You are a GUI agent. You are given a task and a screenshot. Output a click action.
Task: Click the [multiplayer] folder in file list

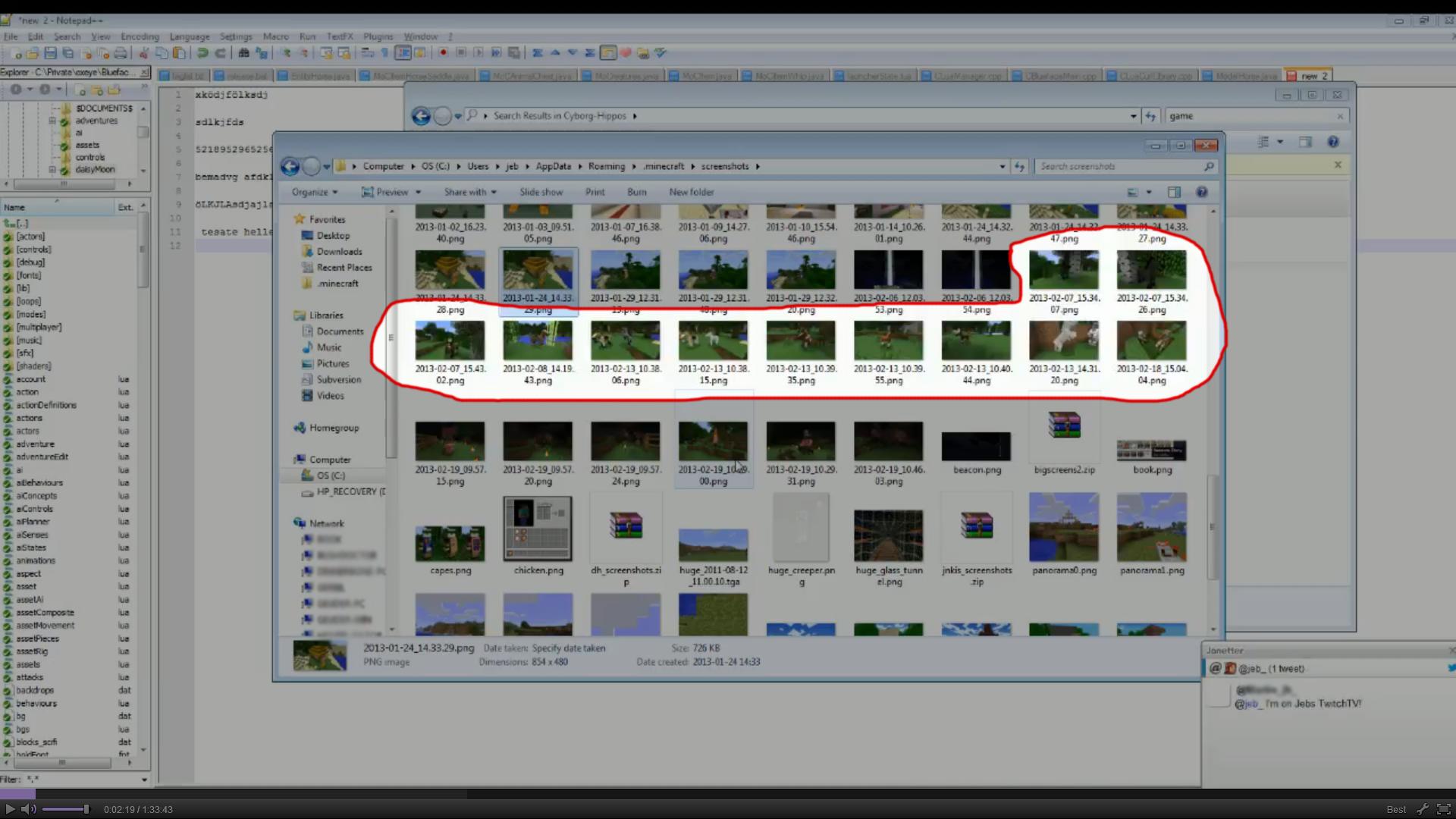[39, 328]
